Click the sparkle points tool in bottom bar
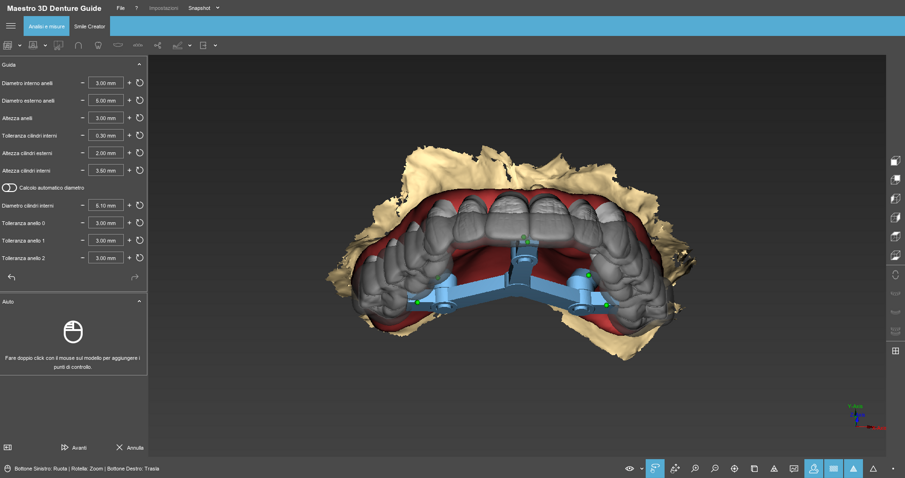905x478 pixels. [x=675, y=468]
